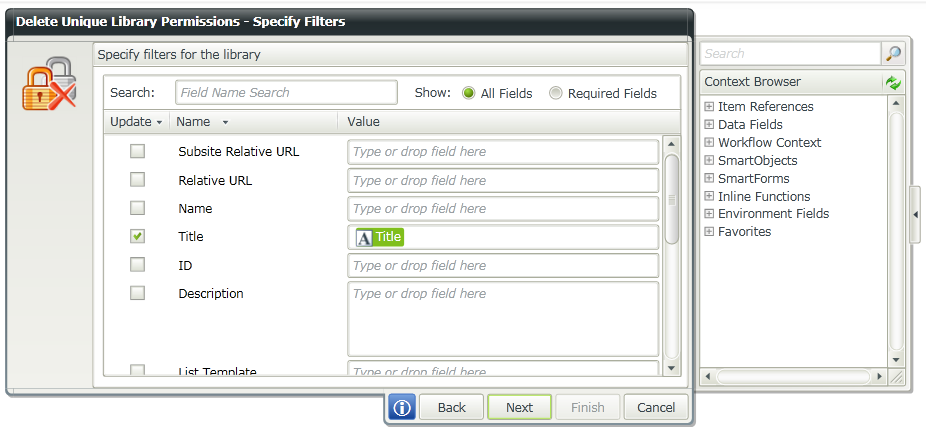
Task: Expand the Data Fields node
Action: click(709, 125)
